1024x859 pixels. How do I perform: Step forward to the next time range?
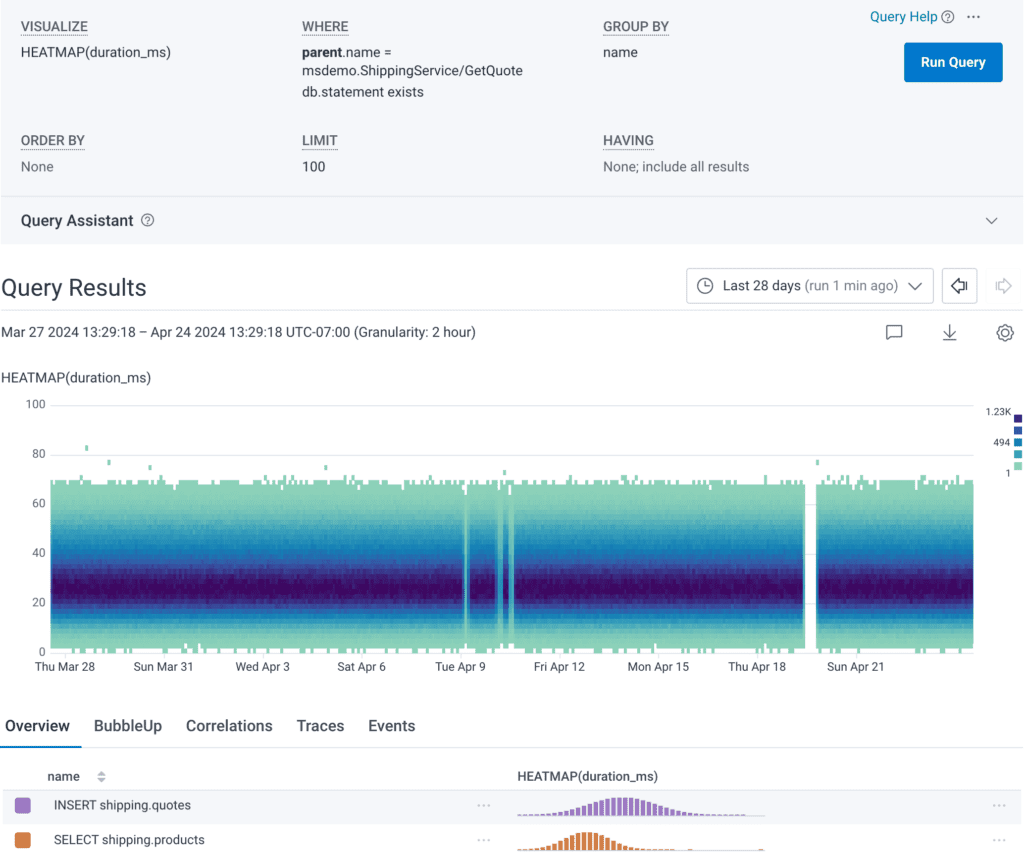coord(1003,286)
